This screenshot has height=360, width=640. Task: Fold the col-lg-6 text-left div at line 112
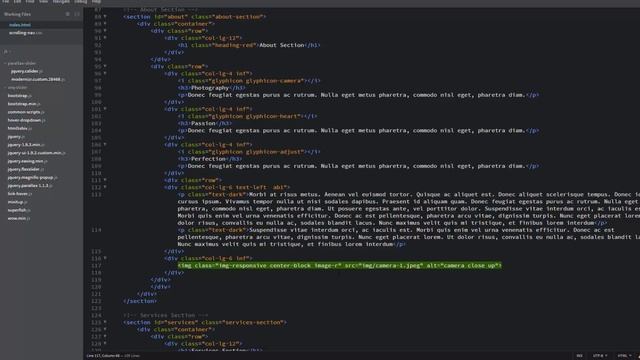(x=105, y=187)
